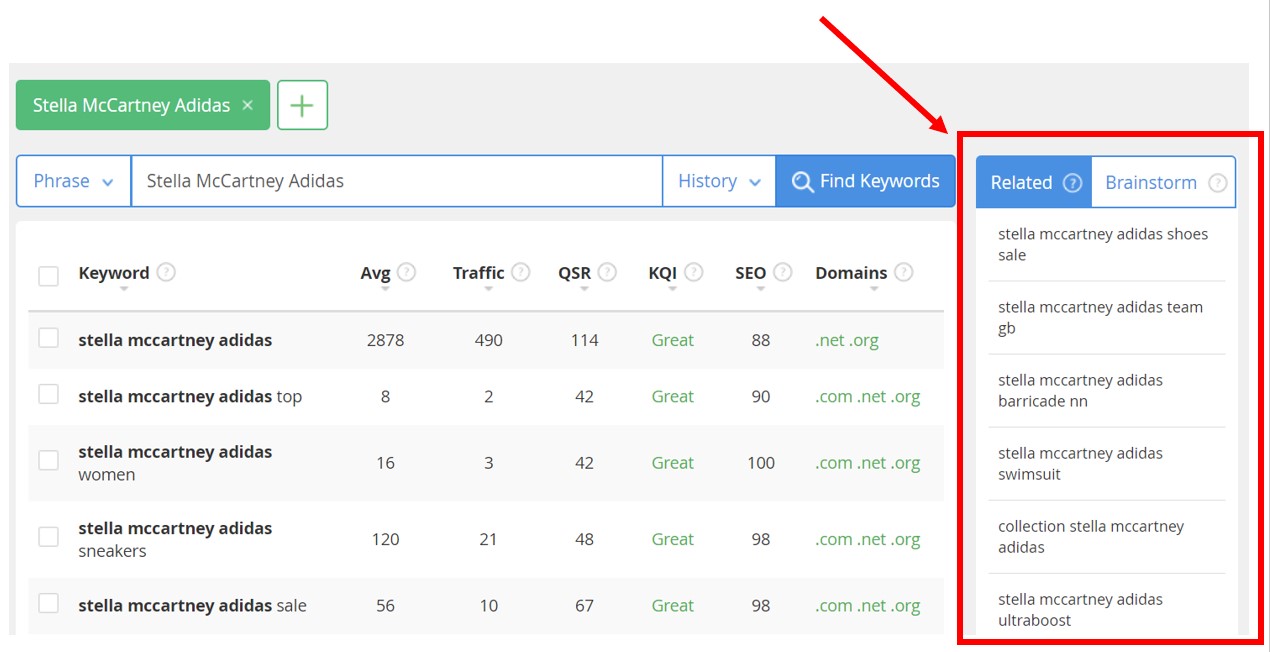Image resolution: width=1270 pixels, height=652 pixels.
Task: Sort by Avg column arrow
Action: pos(385,289)
